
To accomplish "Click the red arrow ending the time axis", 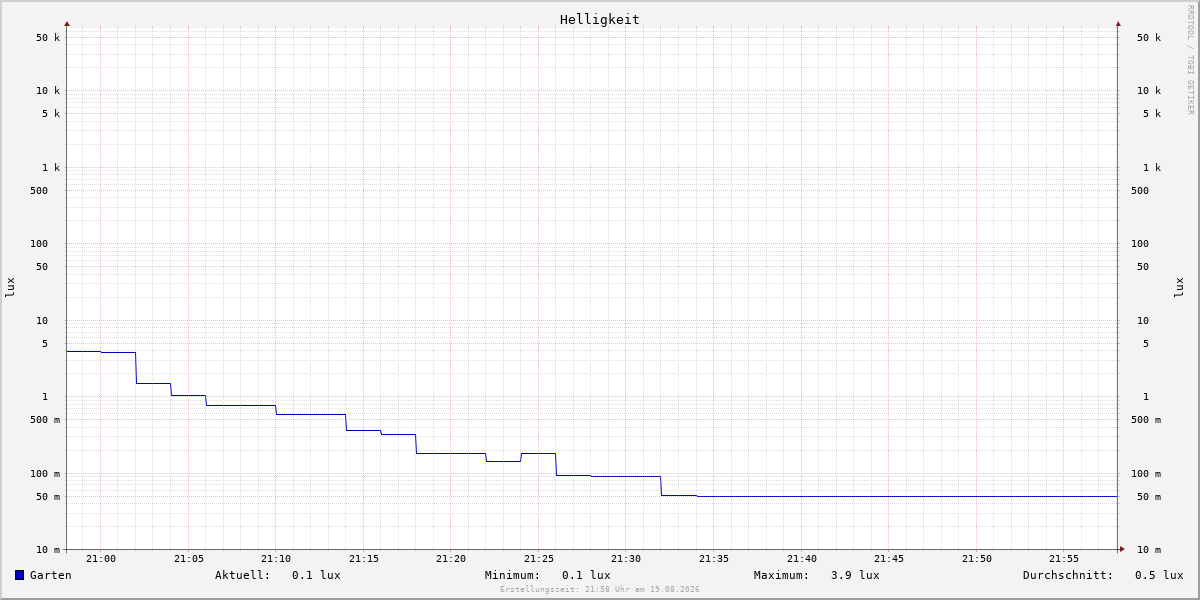I will (1122, 549).
